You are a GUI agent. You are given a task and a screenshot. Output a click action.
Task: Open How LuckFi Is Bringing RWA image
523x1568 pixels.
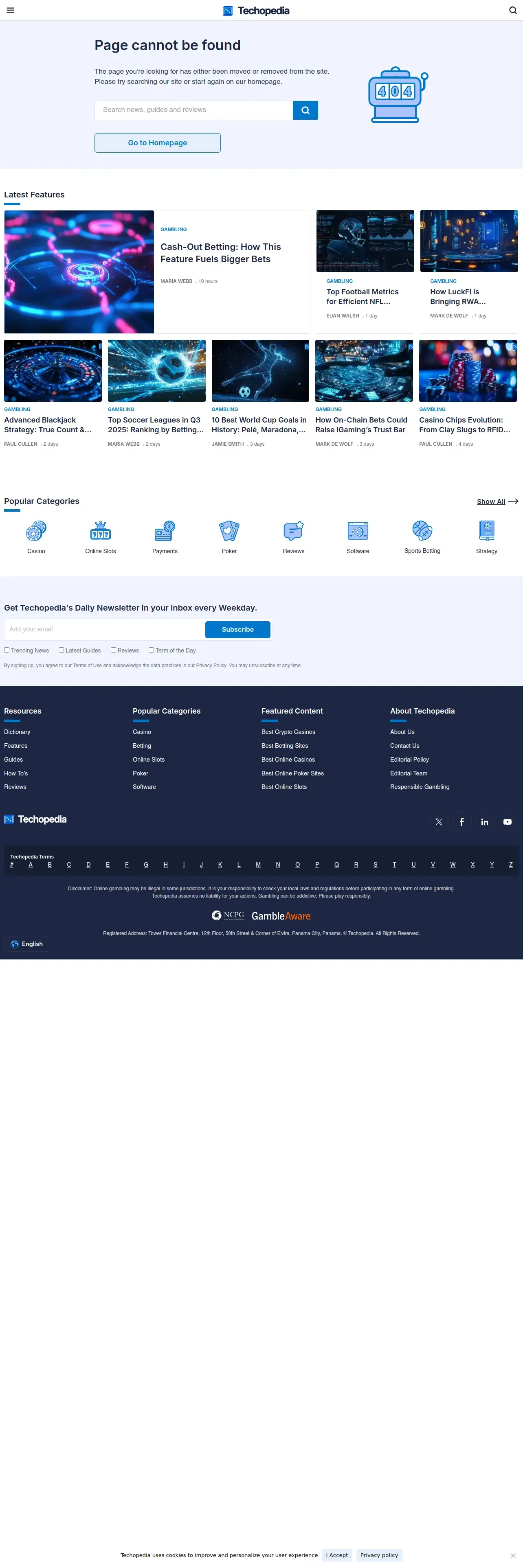469,241
